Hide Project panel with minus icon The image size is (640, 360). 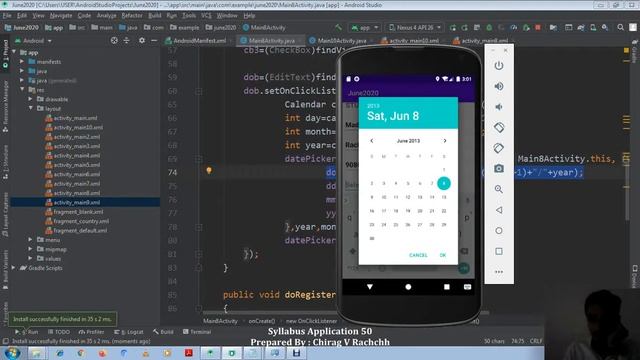pos(154,40)
